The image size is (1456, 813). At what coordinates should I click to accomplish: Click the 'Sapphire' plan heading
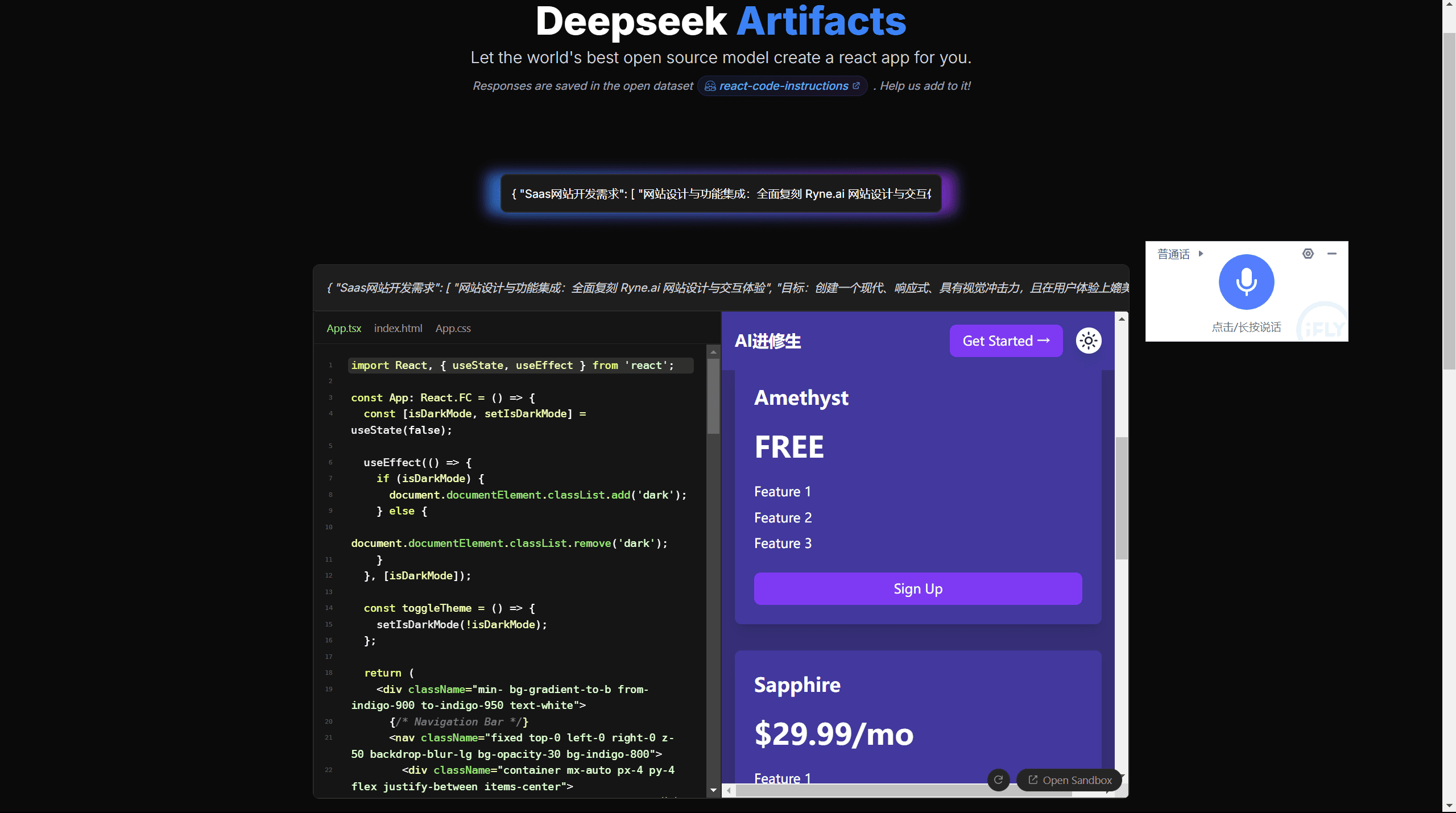coord(797,685)
